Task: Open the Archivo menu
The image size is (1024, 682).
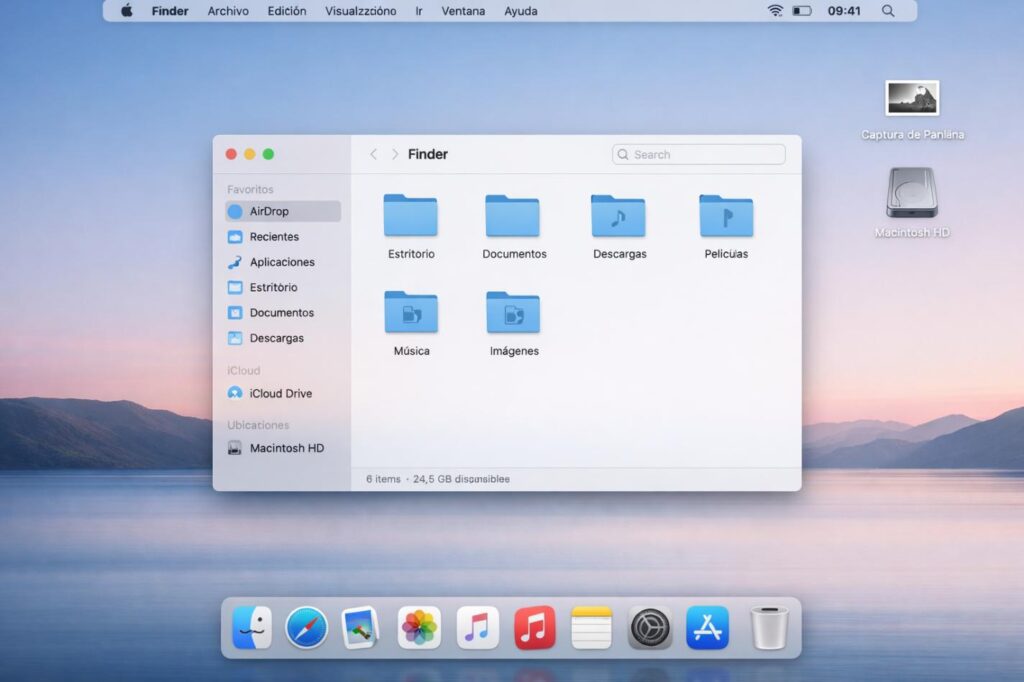Action: tap(228, 11)
